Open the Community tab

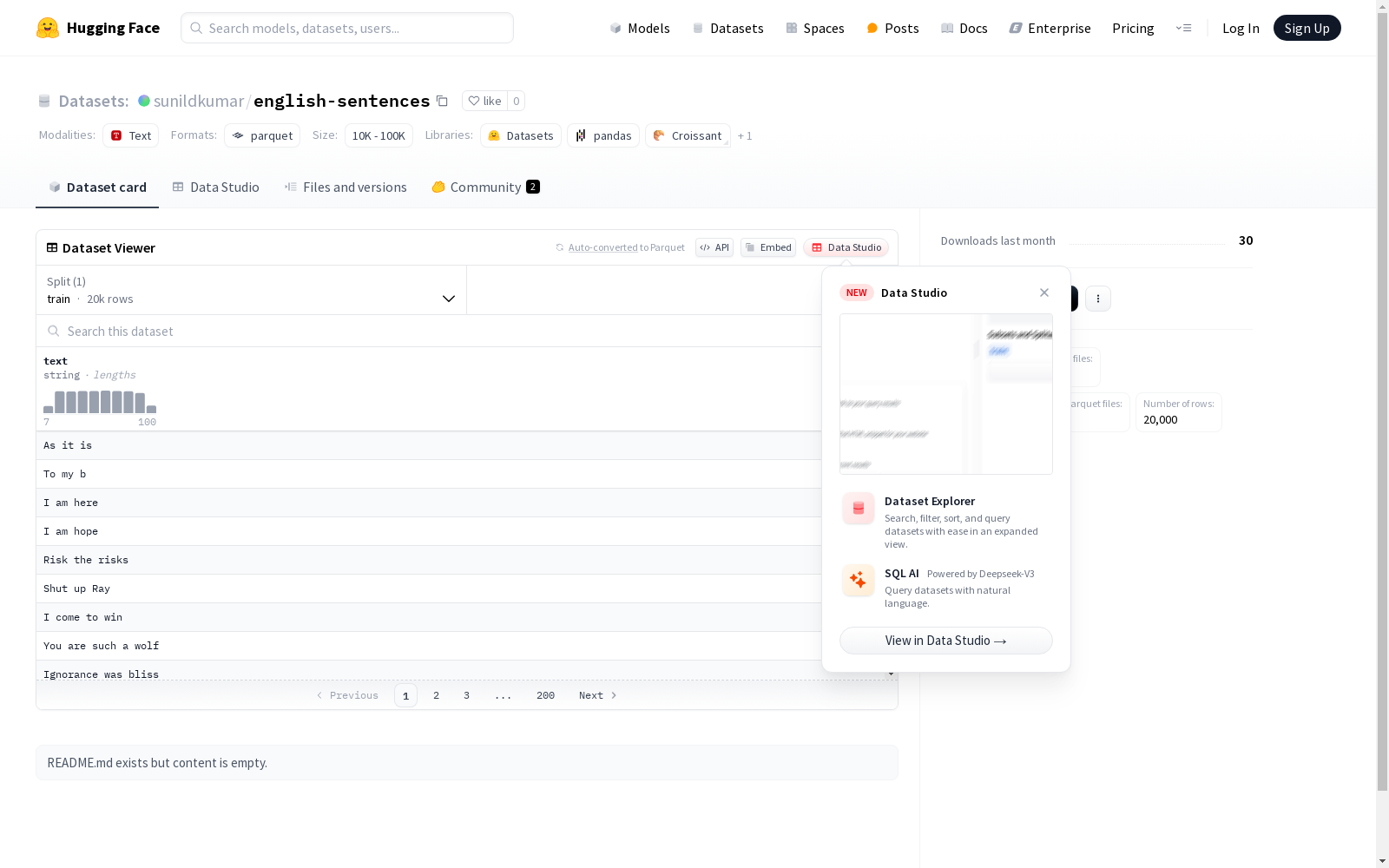click(486, 187)
